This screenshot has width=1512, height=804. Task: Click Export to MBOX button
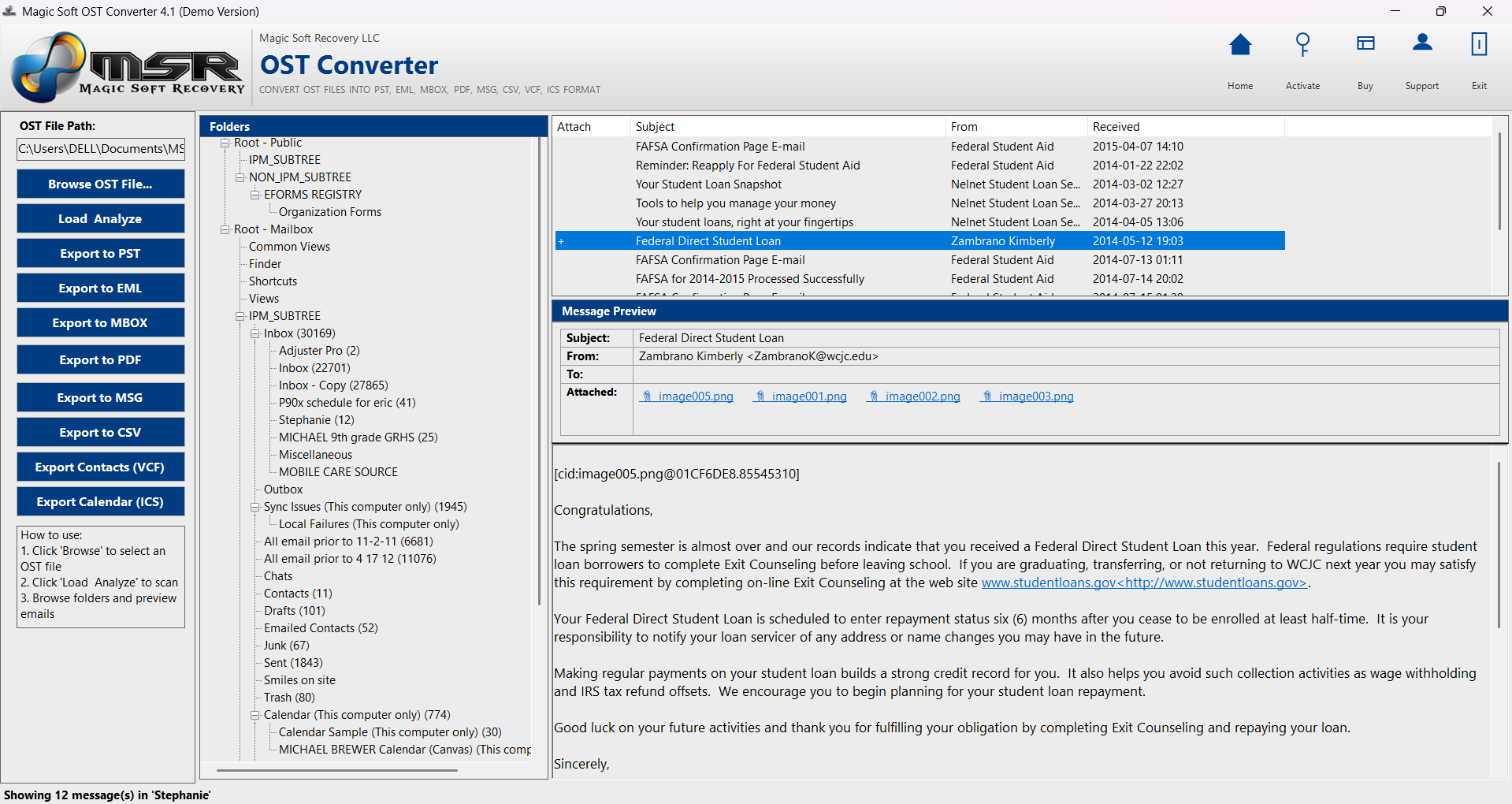coord(101,322)
